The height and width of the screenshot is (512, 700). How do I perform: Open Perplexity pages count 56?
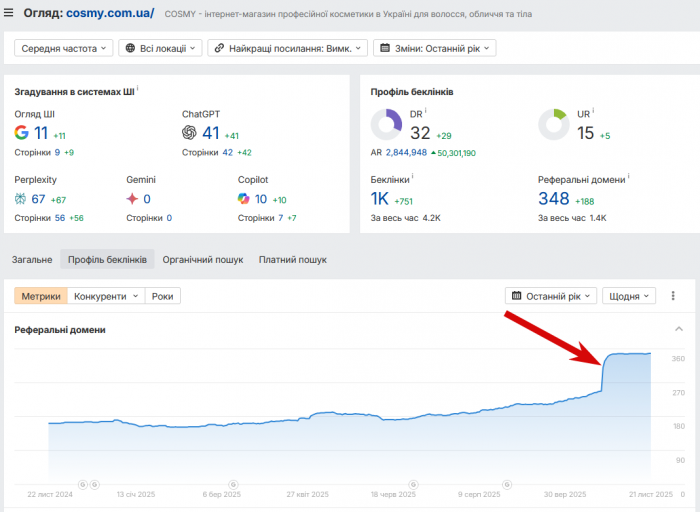[60, 218]
